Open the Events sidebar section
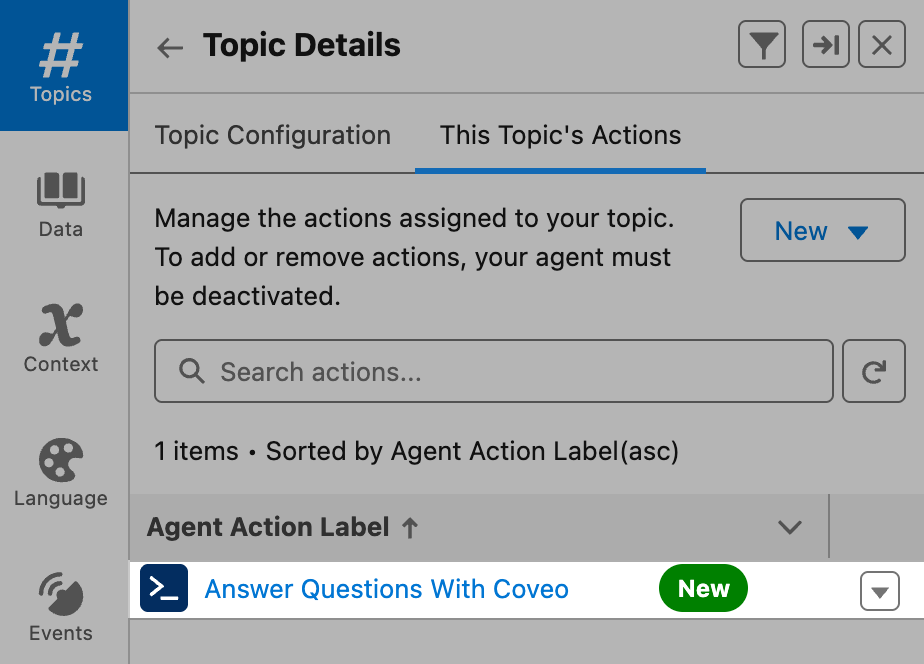924x664 pixels. pos(61,607)
